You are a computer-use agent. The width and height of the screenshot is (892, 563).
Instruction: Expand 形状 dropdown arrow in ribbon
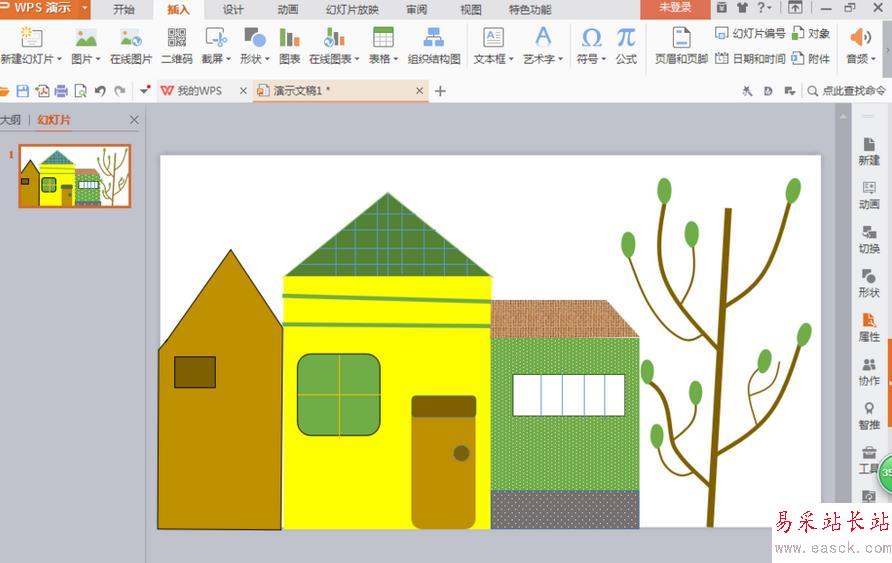(267, 59)
